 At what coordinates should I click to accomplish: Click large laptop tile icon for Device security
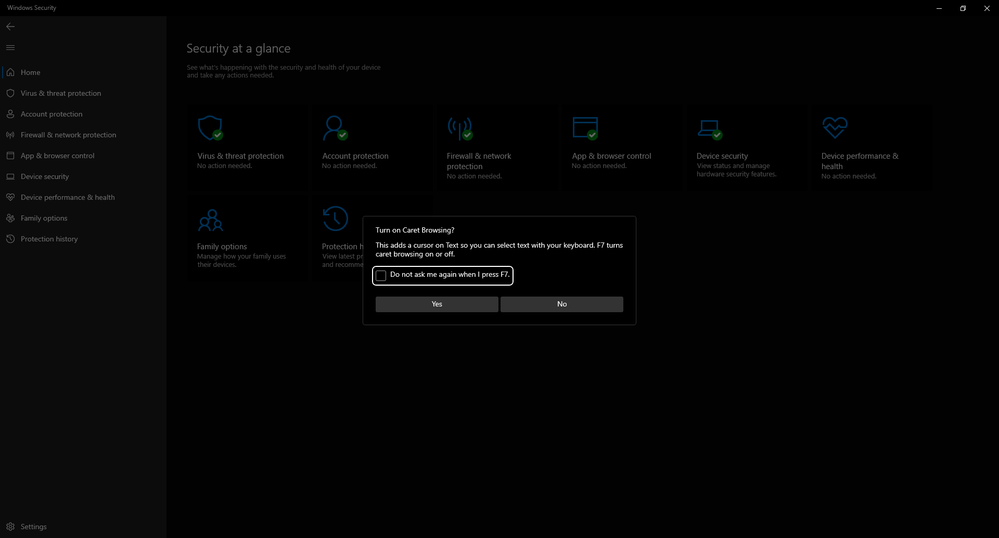point(710,129)
